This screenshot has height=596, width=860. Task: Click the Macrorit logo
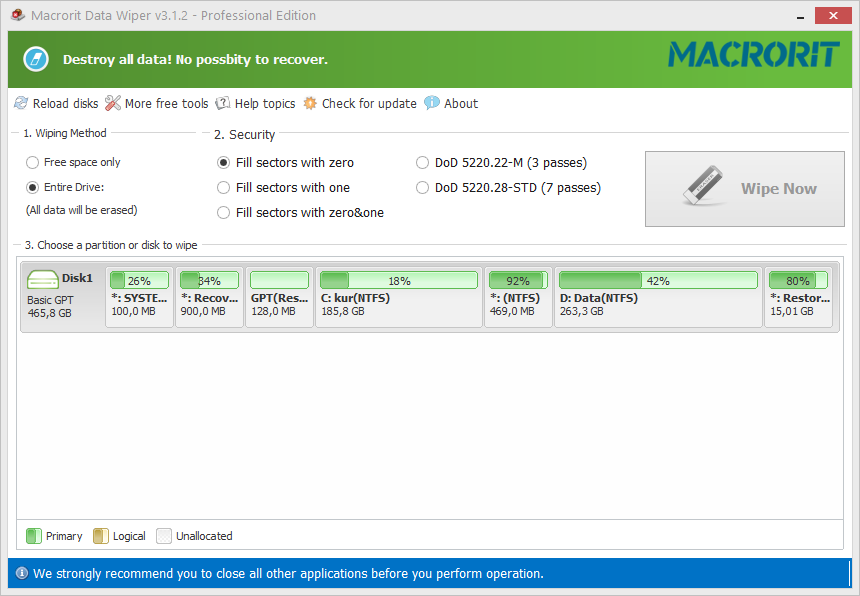coord(754,54)
